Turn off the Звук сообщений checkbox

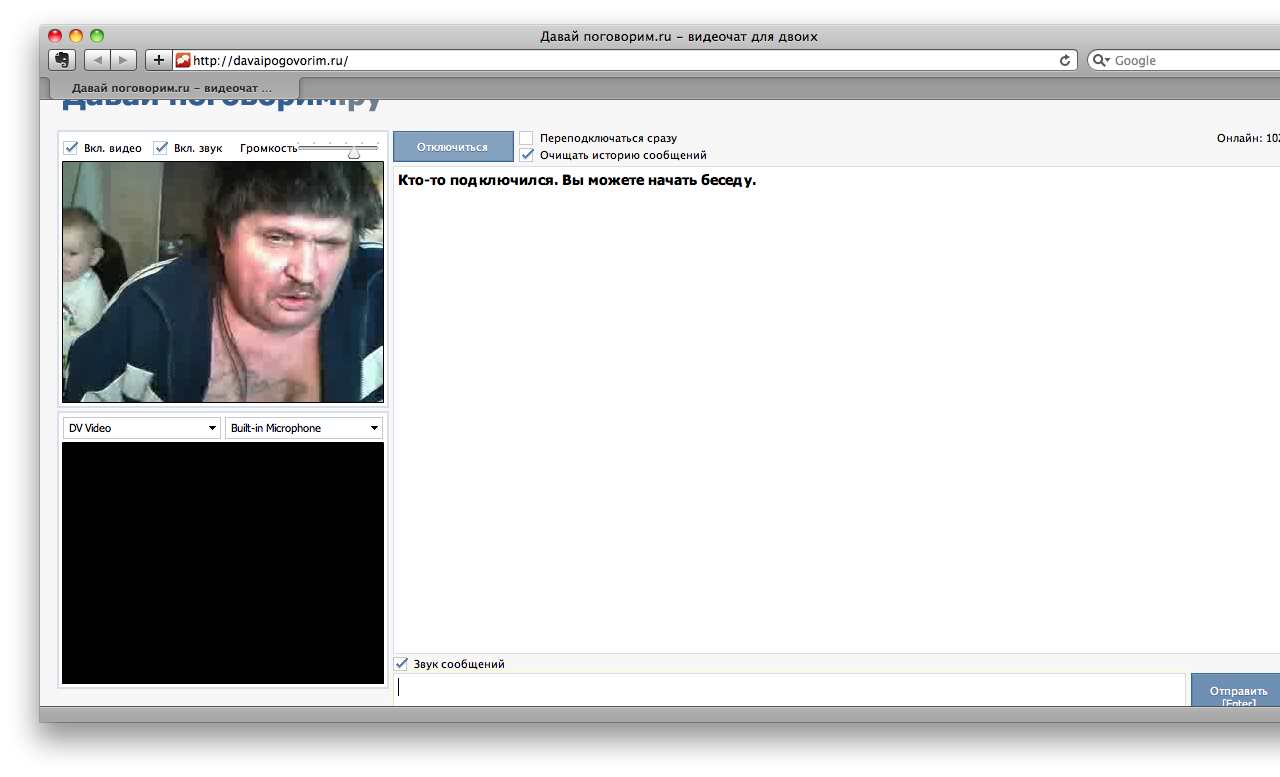click(x=401, y=663)
